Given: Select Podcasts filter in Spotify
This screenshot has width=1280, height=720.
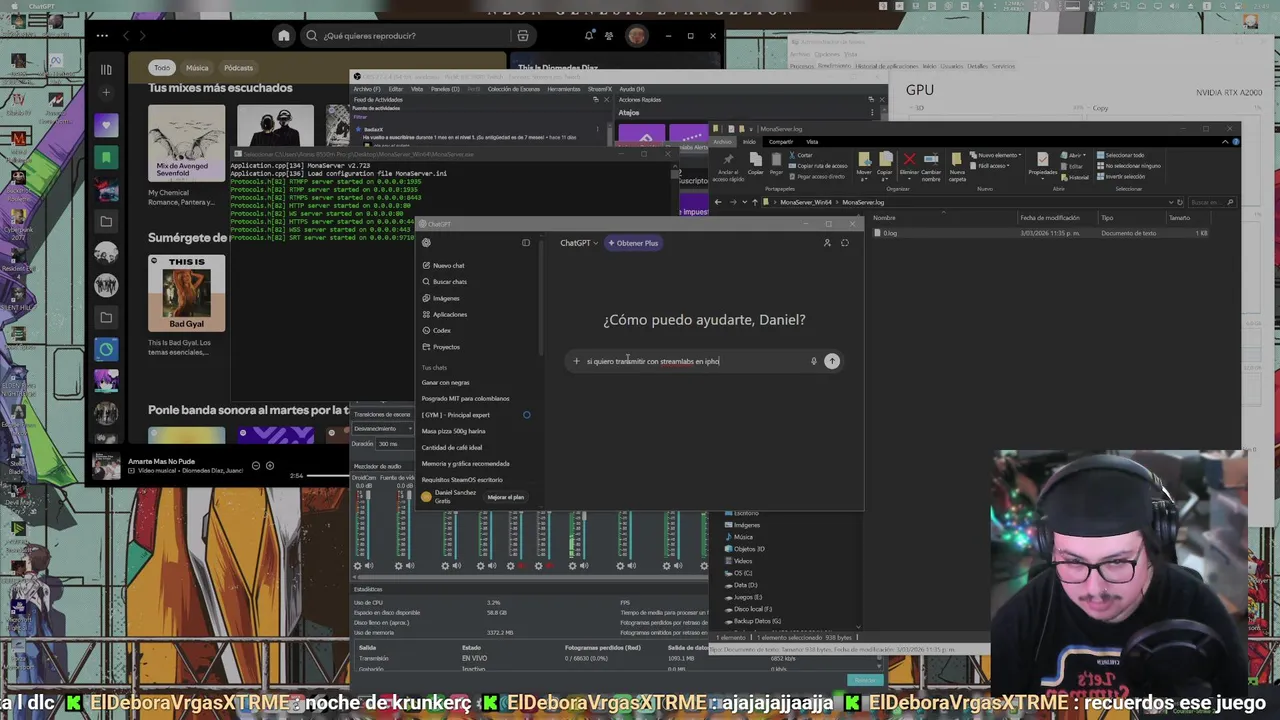Looking at the screenshot, I should point(238,68).
